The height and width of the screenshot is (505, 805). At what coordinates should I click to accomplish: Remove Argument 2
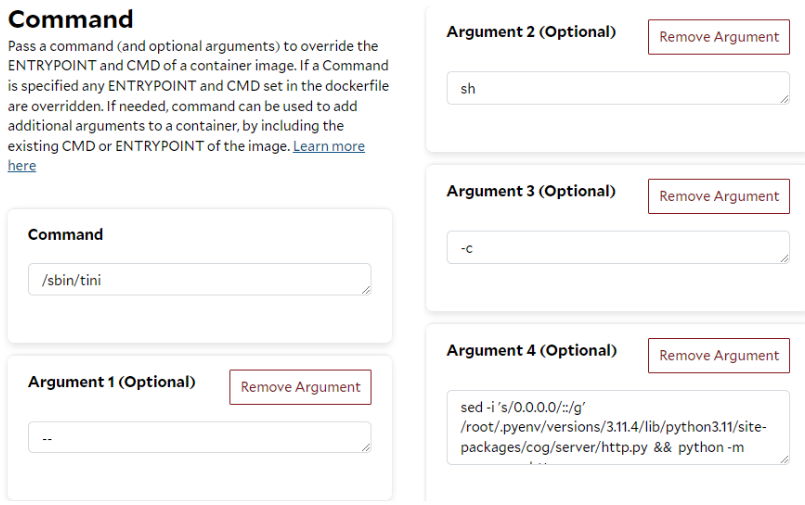tap(719, 37)
